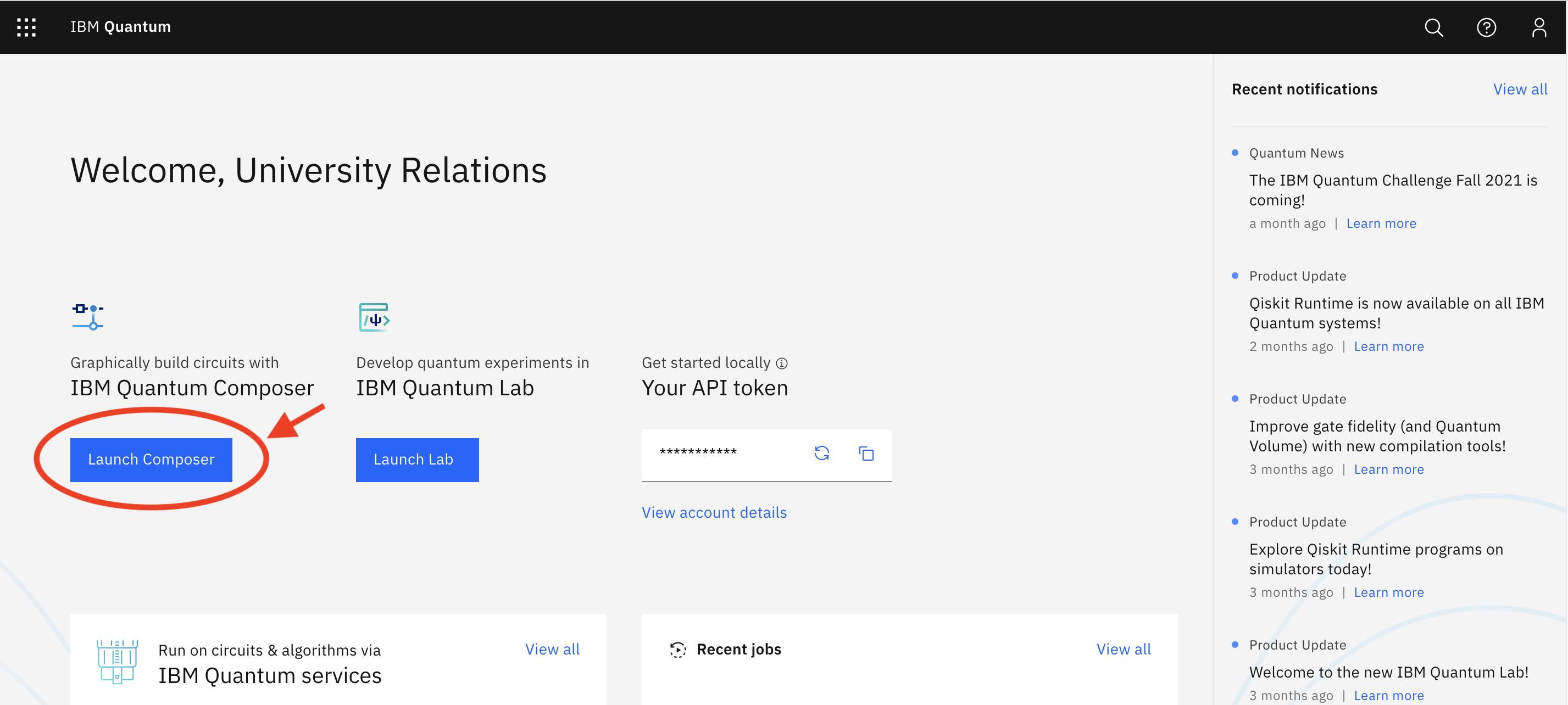The image size is (1568, 705).
Task: Click the IBM Quantum services chip icon
Action: click(x=117, y=661)
